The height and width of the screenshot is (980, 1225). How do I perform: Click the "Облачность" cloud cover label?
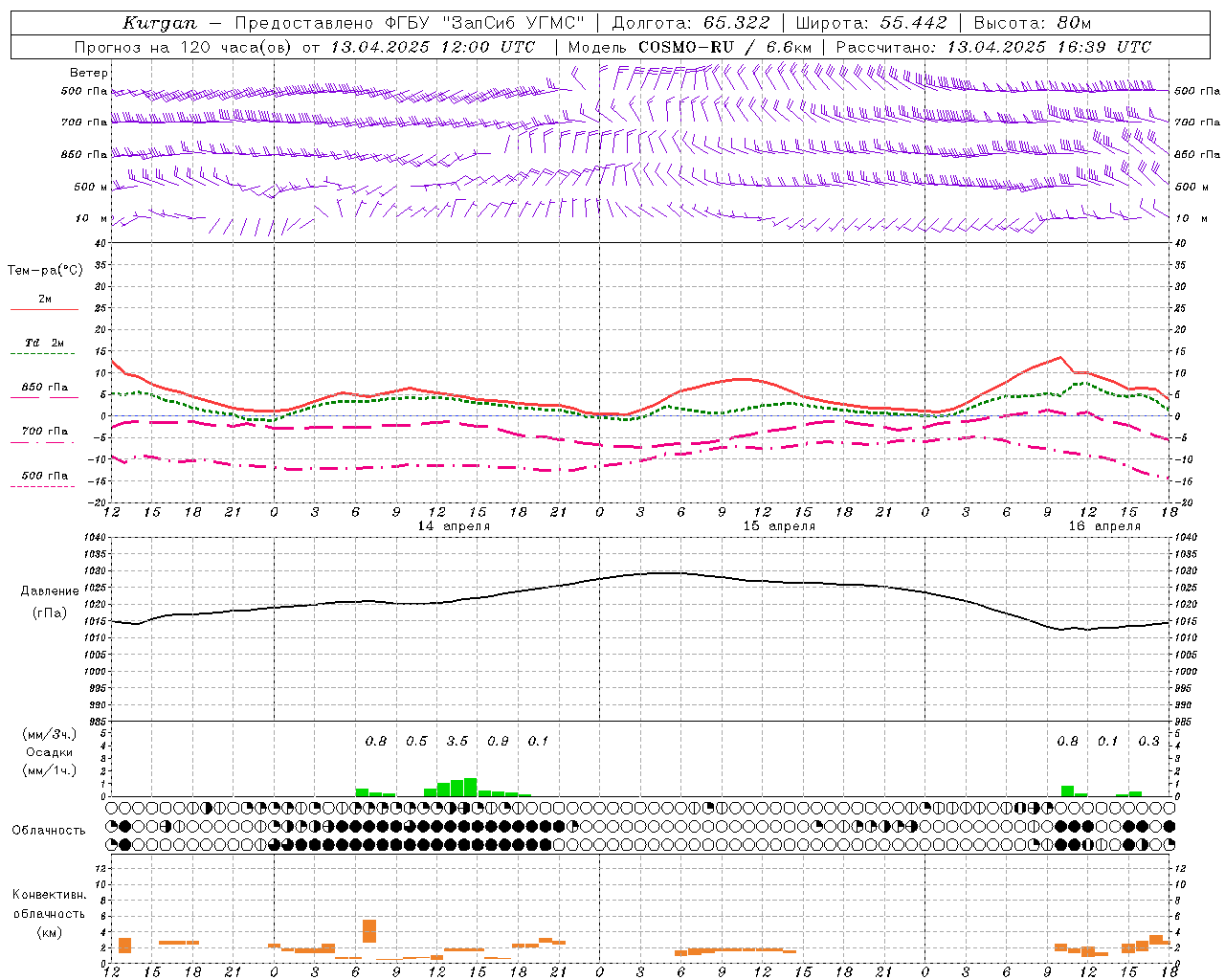49,831
